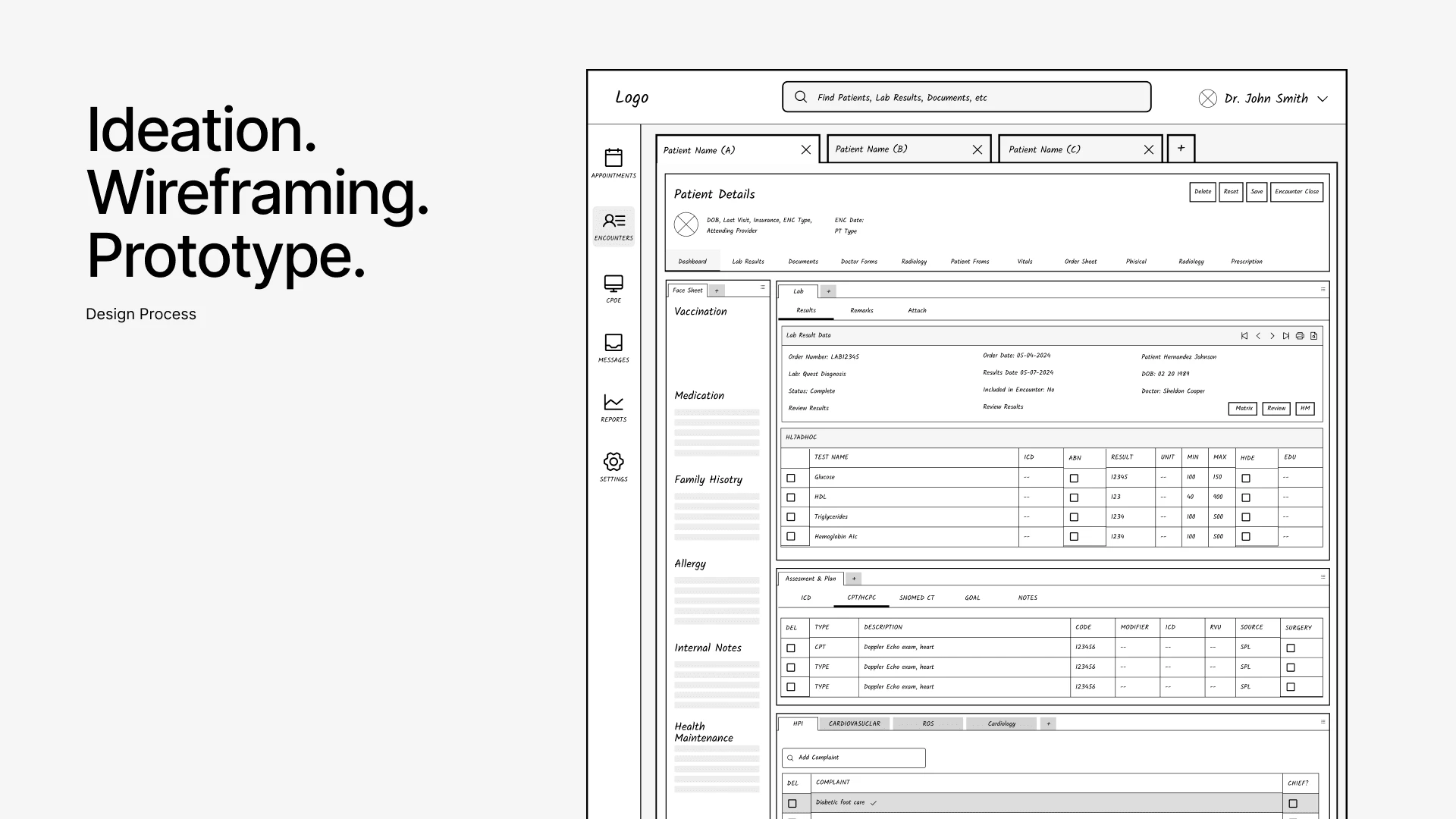Switch to the Lab Results tab
Screen dimensions: 1456x819
click(748, 262)
